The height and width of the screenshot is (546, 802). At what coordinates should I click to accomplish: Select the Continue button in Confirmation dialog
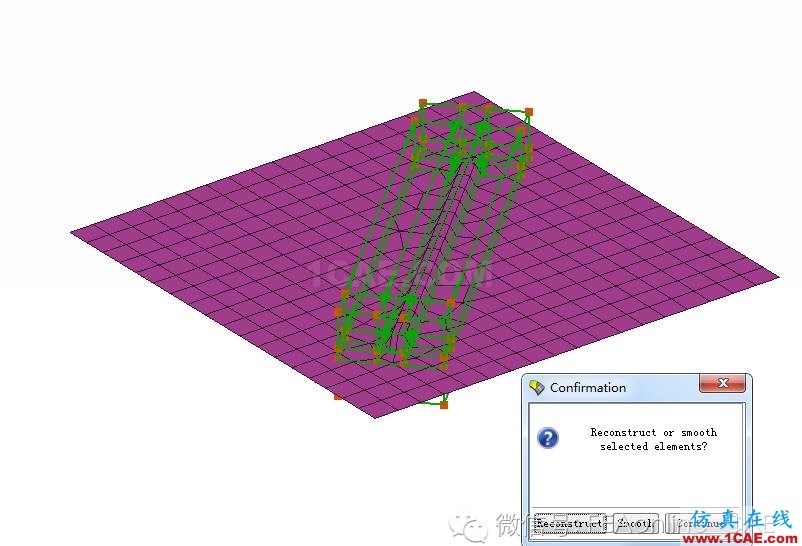click(702, 523)
